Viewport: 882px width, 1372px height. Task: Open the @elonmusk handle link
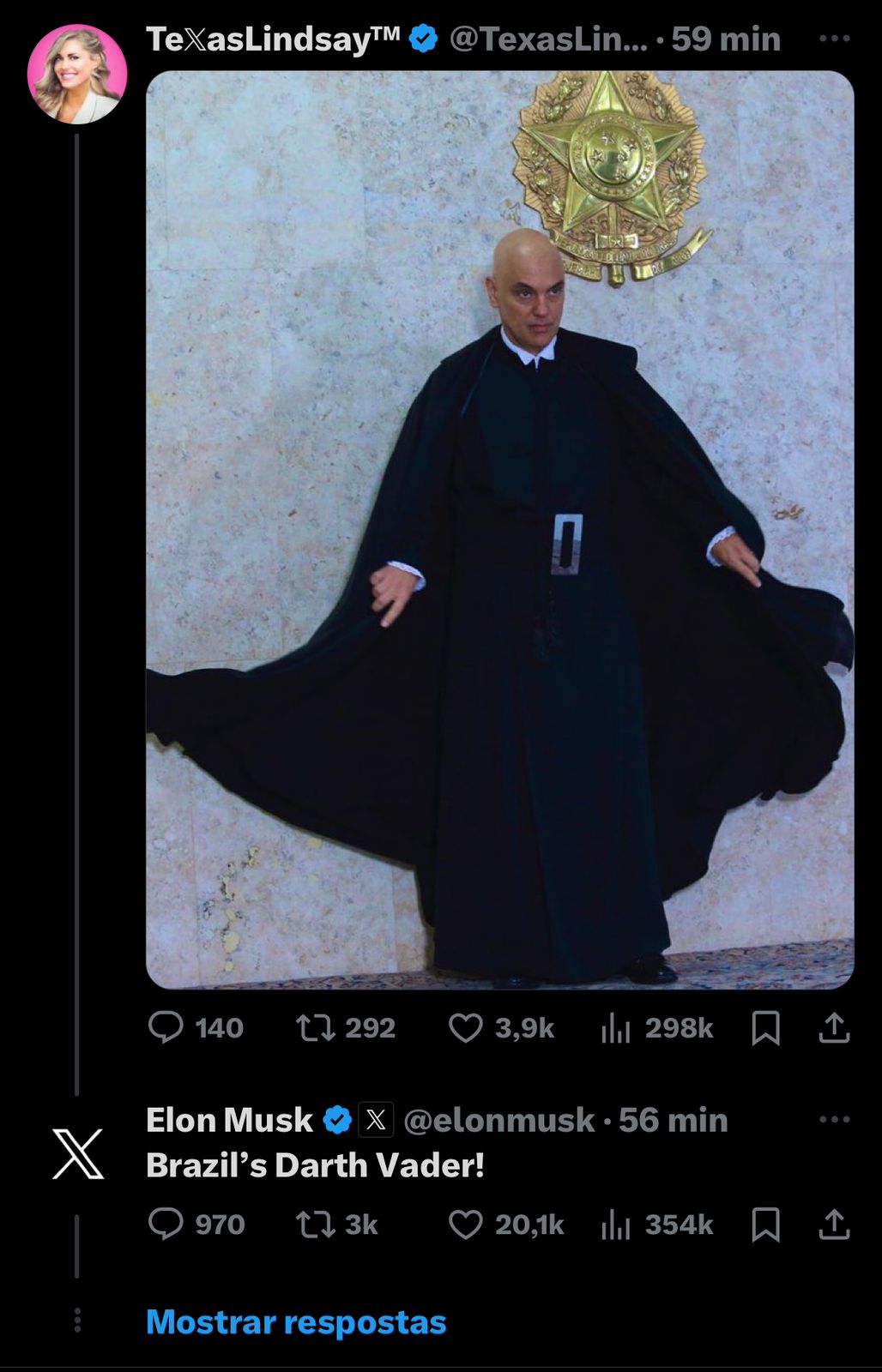[498, 1120]
